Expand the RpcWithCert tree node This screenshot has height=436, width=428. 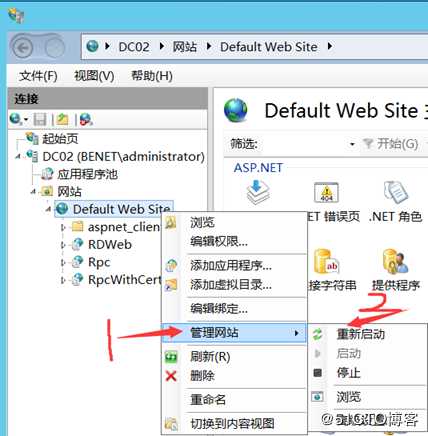(63, 280)
